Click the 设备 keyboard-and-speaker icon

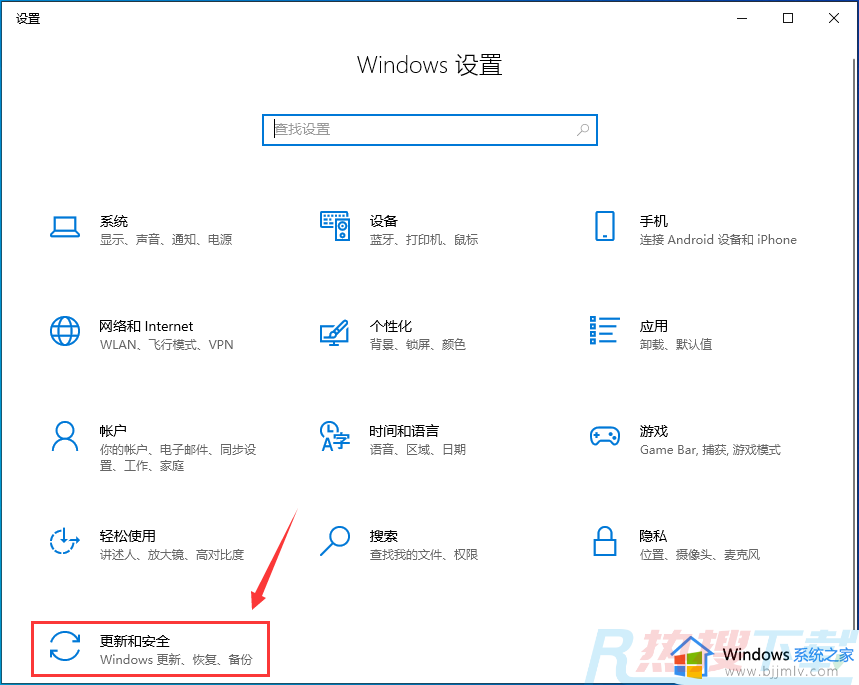click(335, 226)
